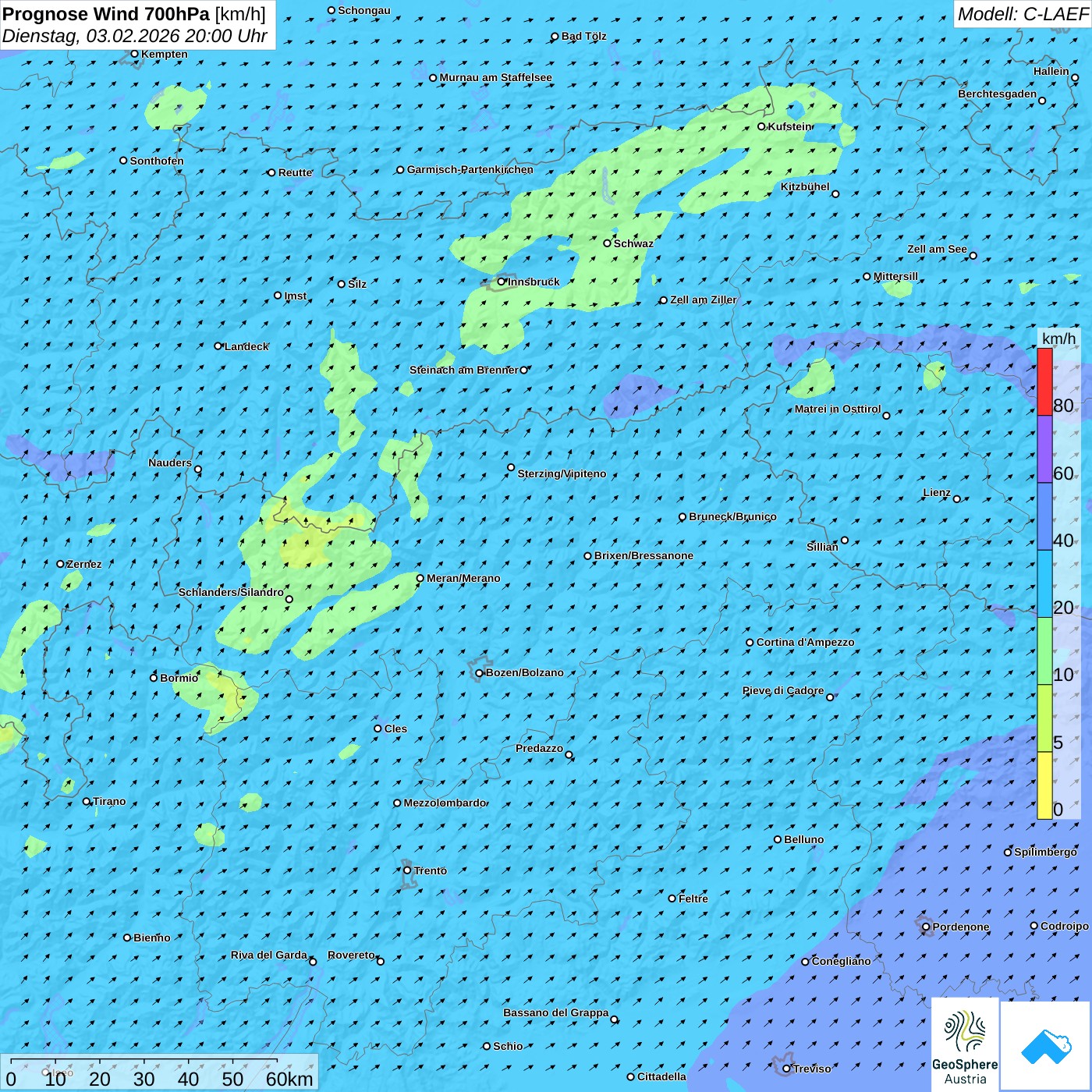Select the Sonthofen label
This screenshot has height=1092, width=1092.
(157, 161)
